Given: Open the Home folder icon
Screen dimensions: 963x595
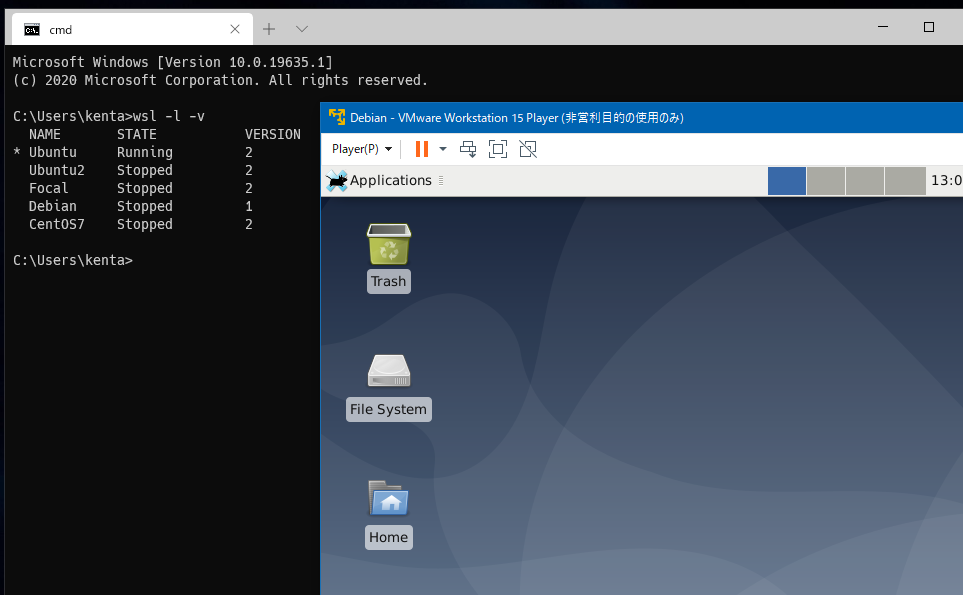Looking at the screenshot, I should [389, 498].
